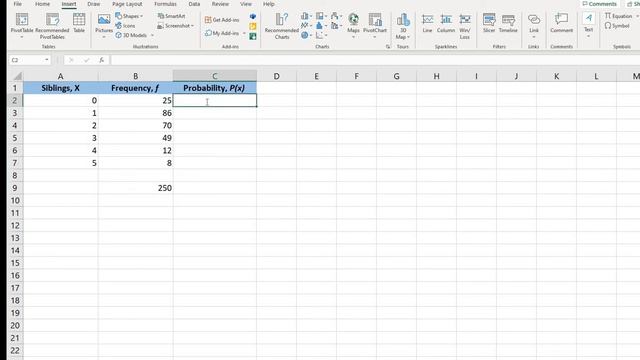This screenshot has height=360, width=640.
Task: Insert a line or area chart
Action: [x=306, y=26]
